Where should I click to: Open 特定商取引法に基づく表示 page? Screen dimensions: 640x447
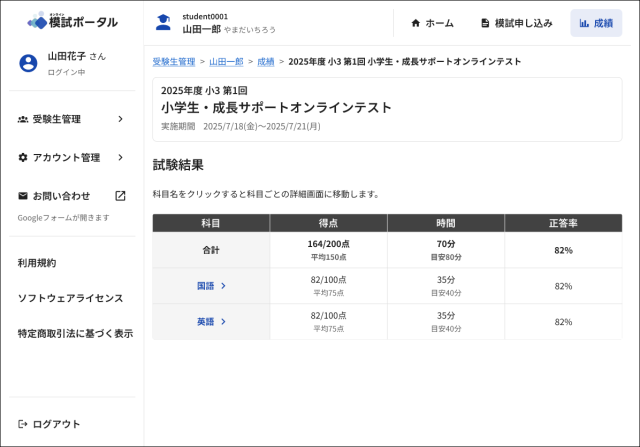coord(75,333)
